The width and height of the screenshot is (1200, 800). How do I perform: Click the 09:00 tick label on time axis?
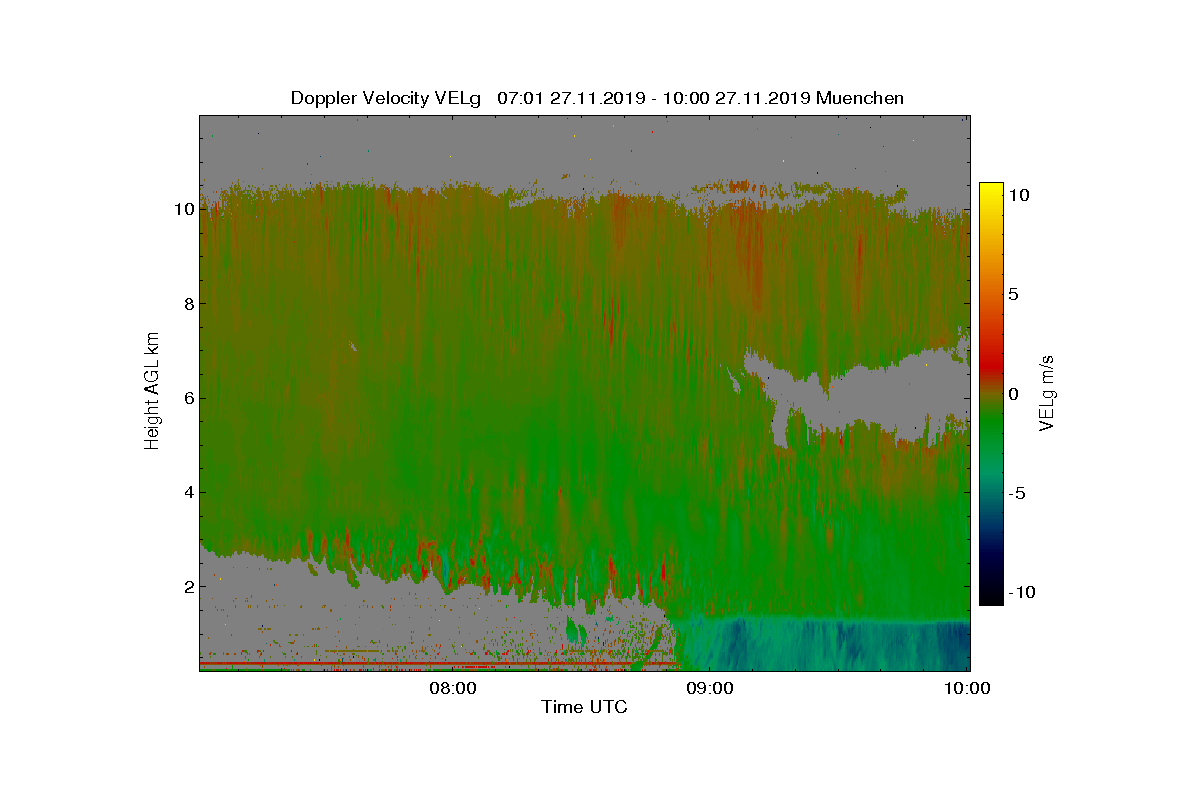coord(709,688)
